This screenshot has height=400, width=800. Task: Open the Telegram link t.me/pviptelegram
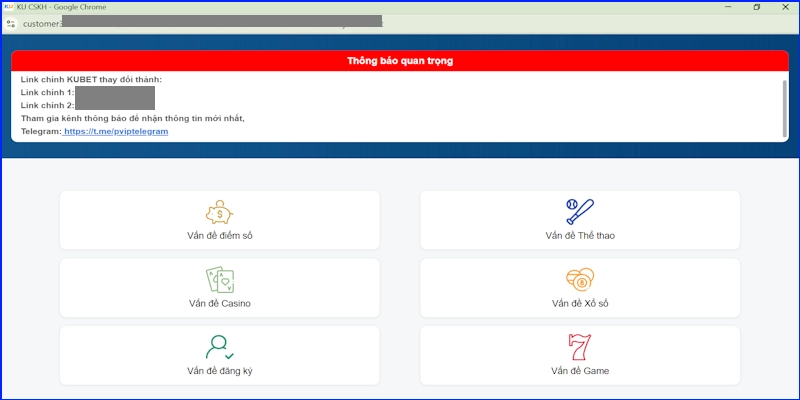(116, 131)
